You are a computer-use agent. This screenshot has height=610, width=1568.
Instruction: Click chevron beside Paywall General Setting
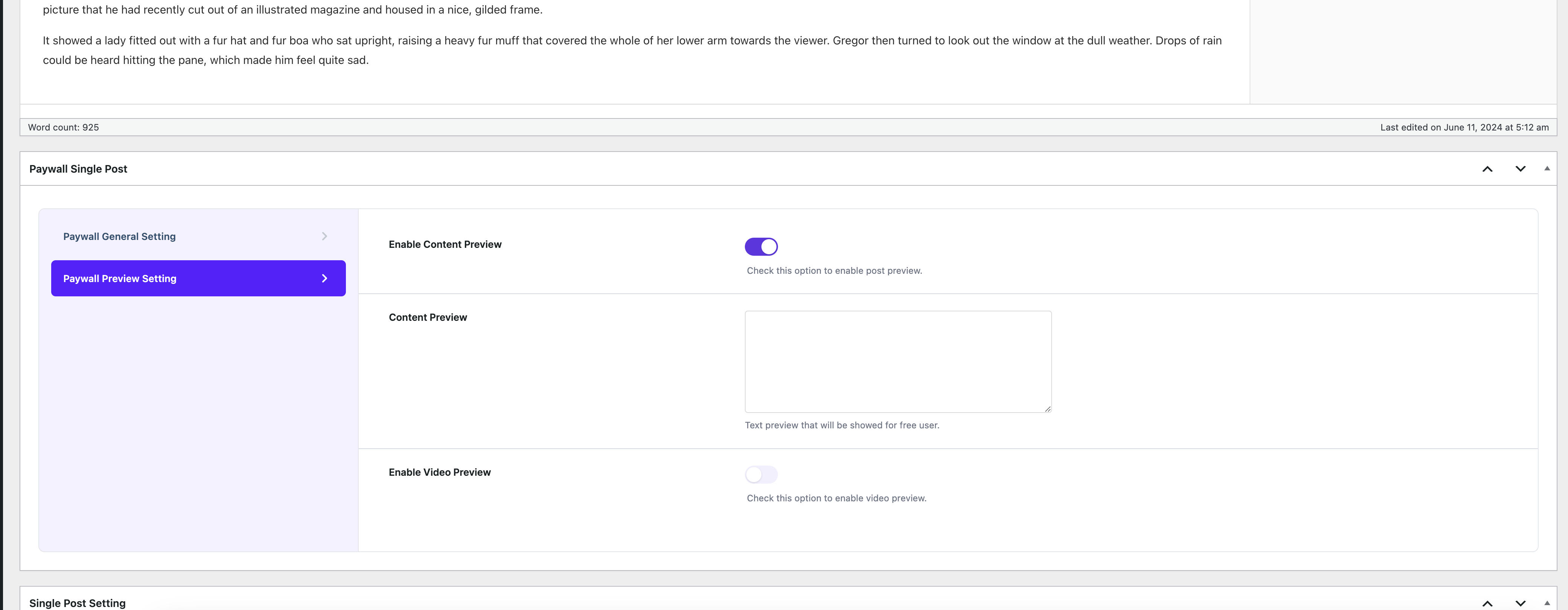(324, 236)
